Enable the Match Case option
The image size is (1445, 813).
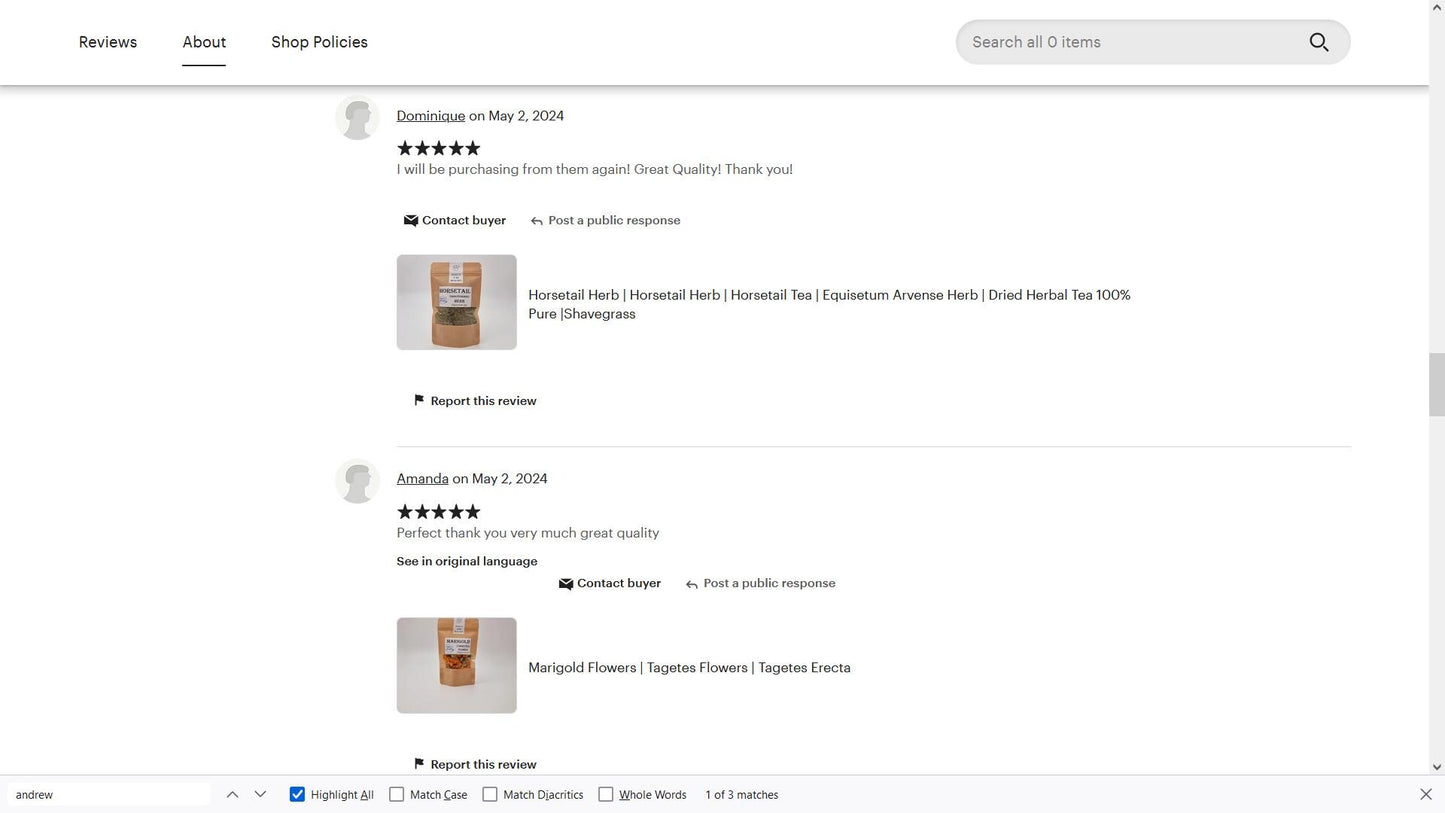397,794
